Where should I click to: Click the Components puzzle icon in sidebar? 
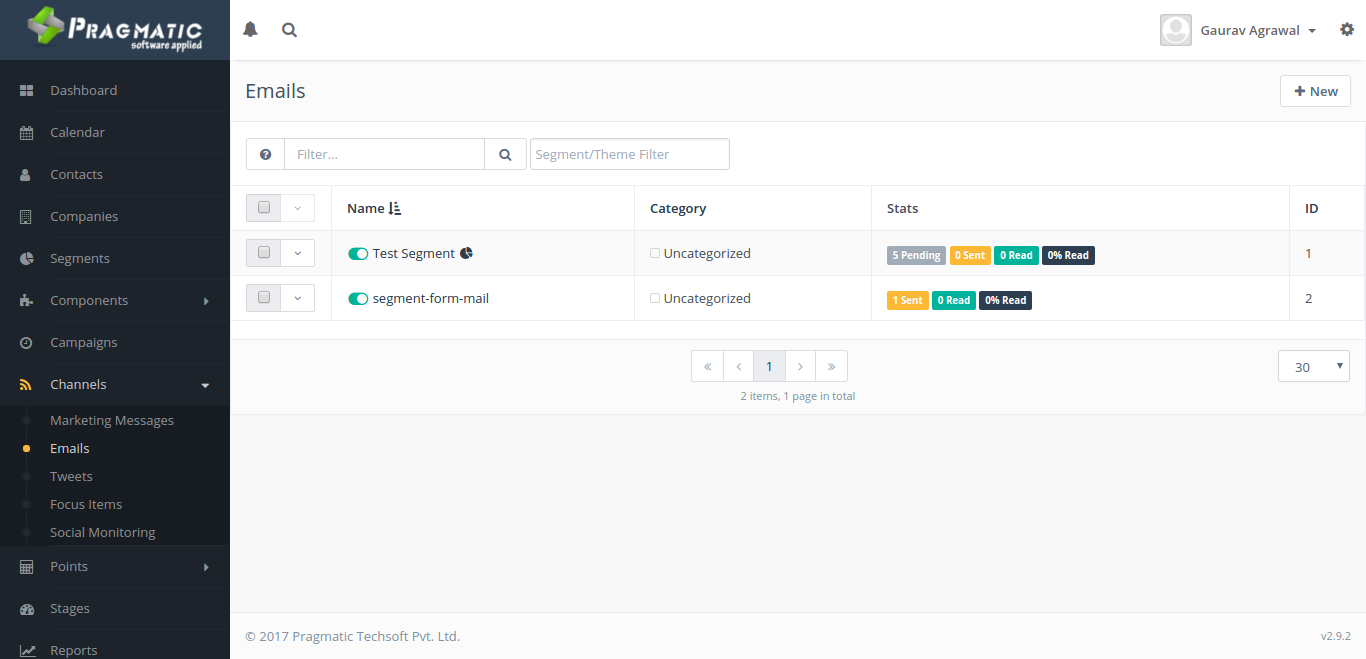click(x=27, y=300)
